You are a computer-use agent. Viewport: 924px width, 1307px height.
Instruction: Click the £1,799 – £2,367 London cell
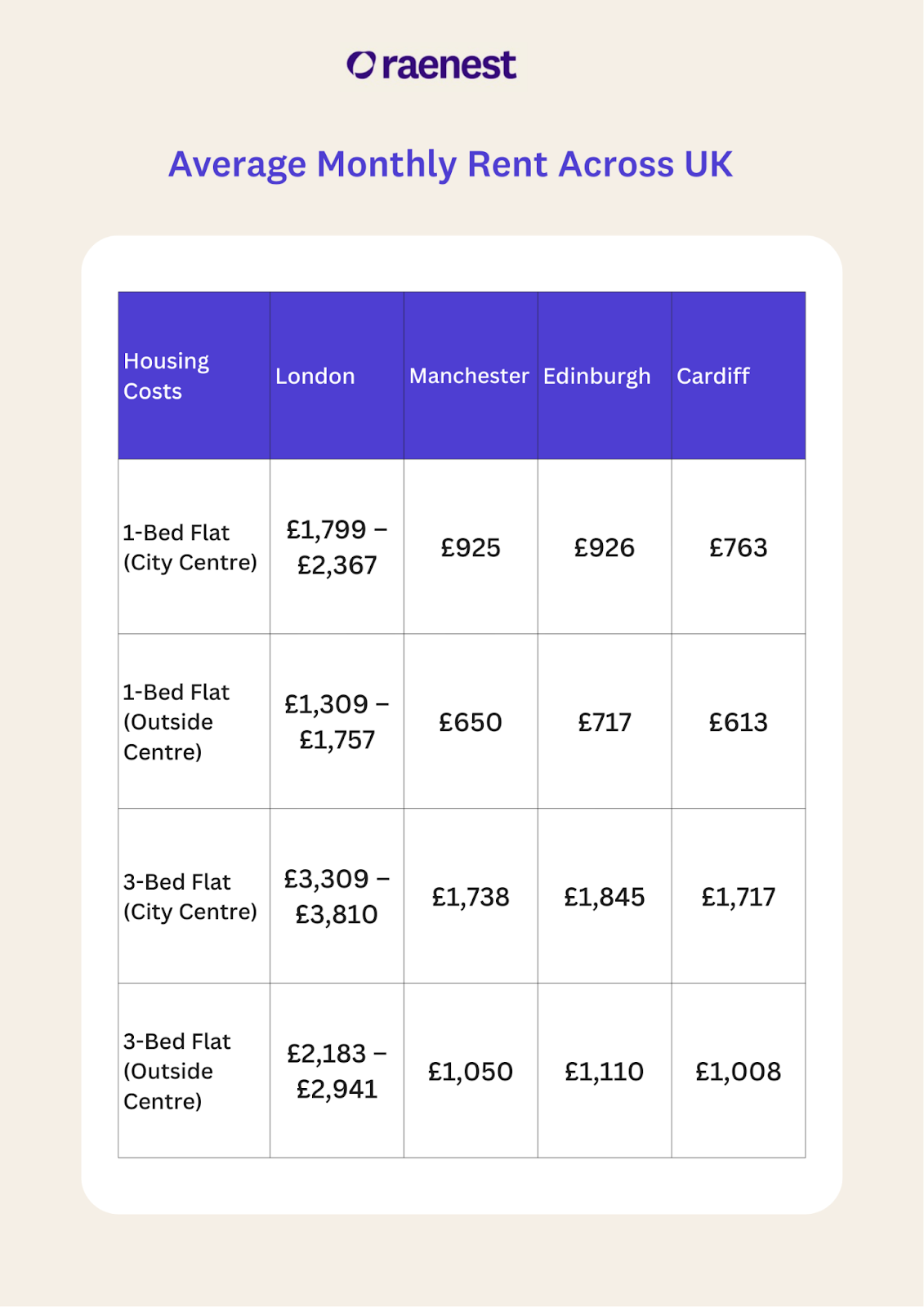(337, 547)
